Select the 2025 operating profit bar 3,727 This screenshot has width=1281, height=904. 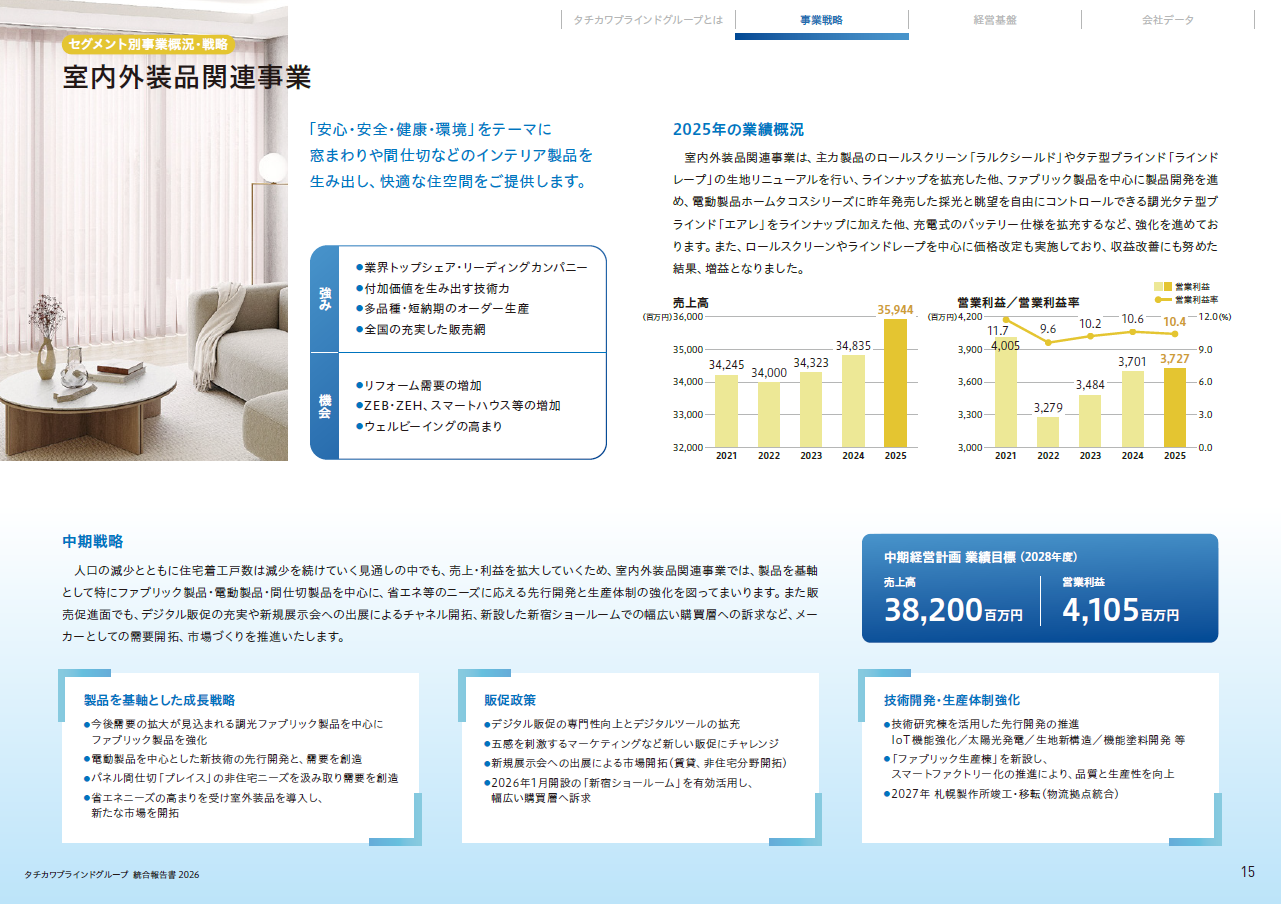pyautogui.click(x=1174, y=407)
